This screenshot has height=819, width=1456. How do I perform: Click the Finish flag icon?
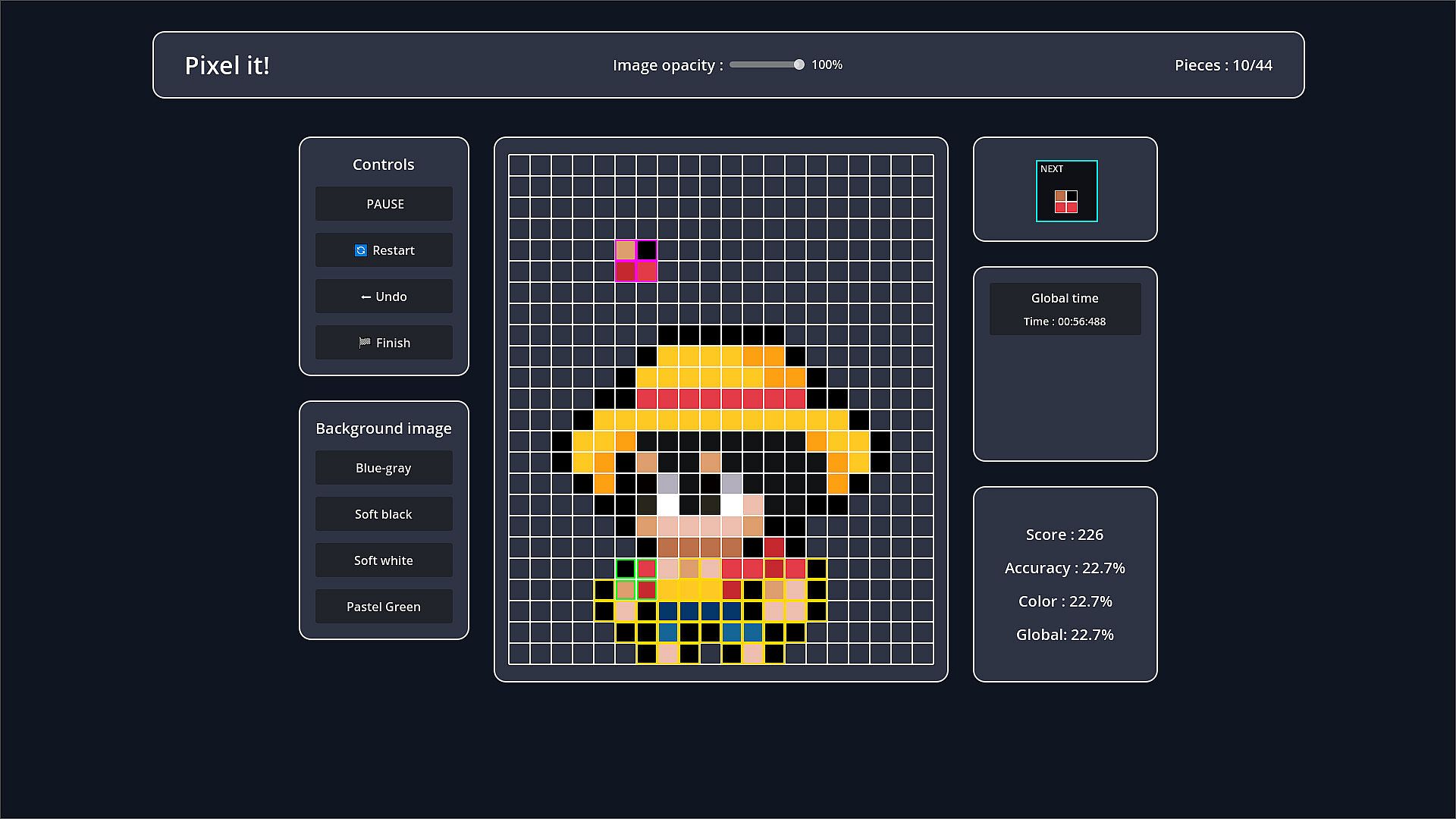coord(365,343)
